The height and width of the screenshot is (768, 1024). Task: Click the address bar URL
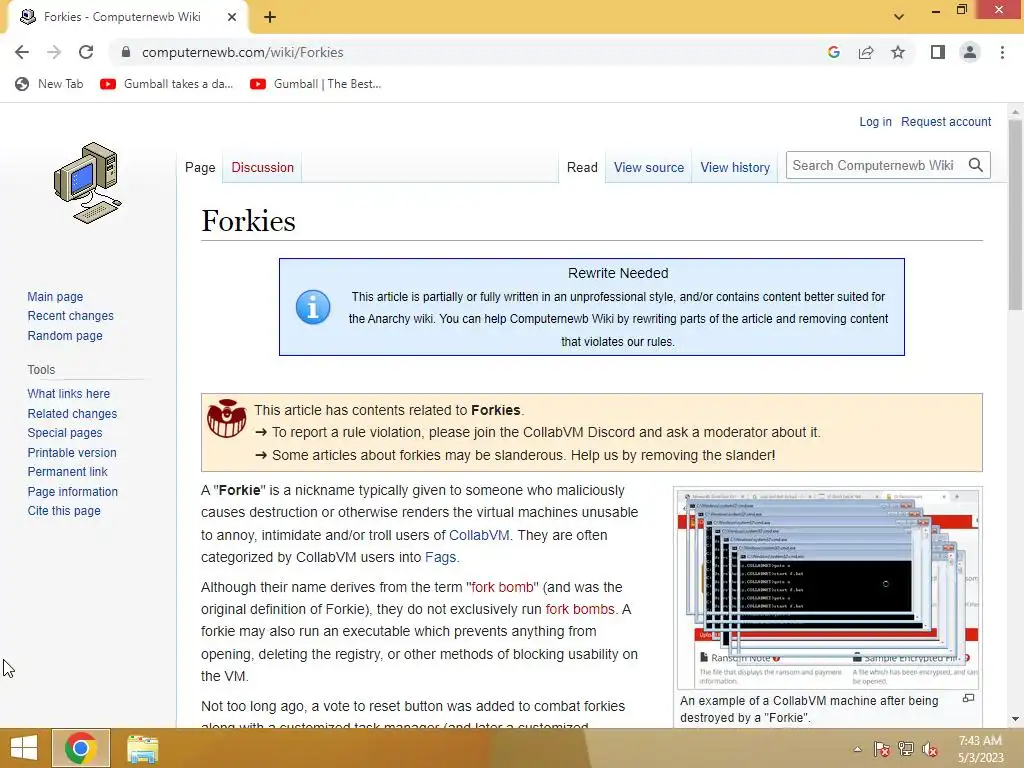pyautogui.click(x=242, y=52)
